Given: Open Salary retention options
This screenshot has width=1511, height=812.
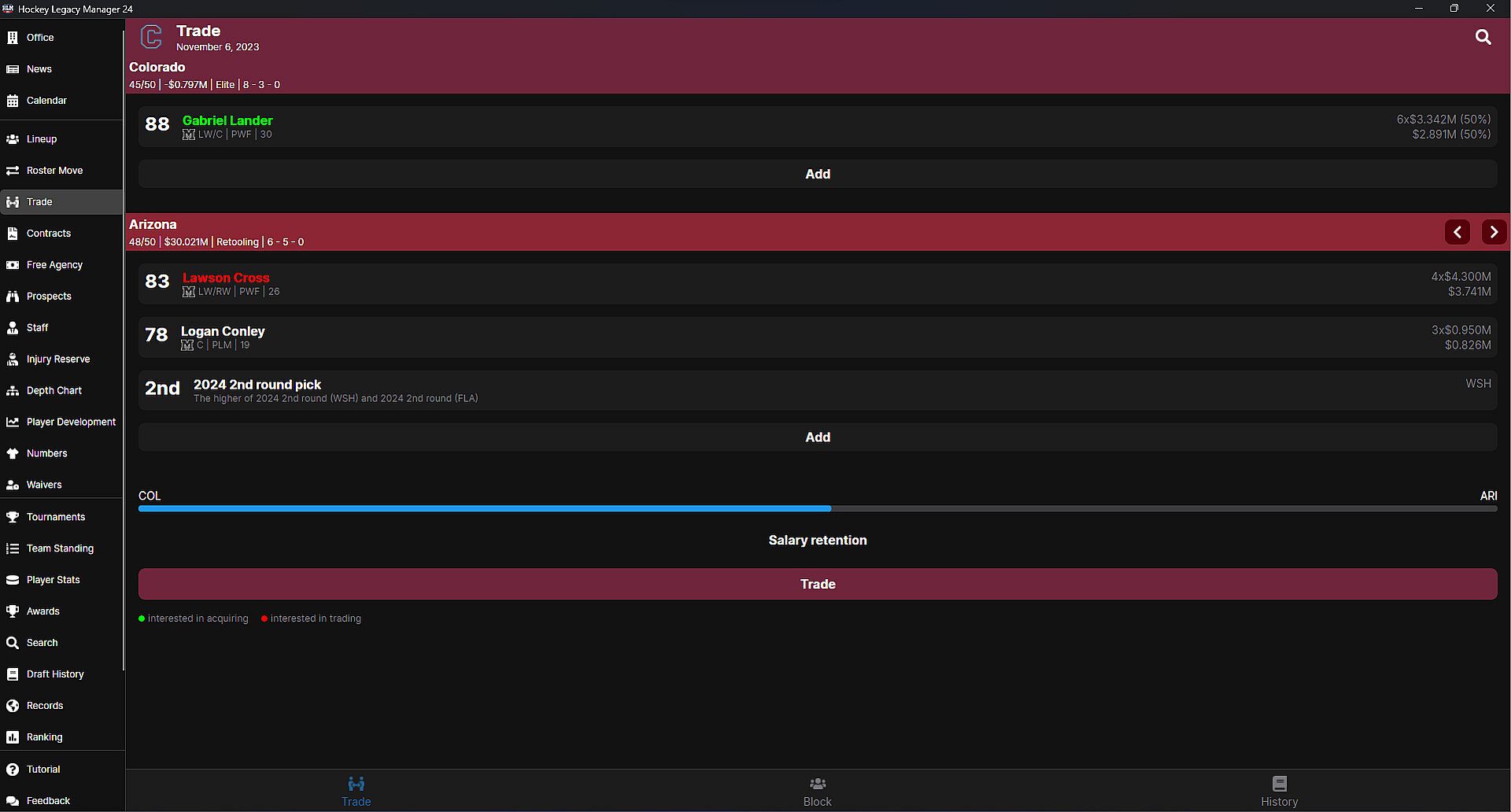Looking at the screenshot, I should click(x=818, y=541).
